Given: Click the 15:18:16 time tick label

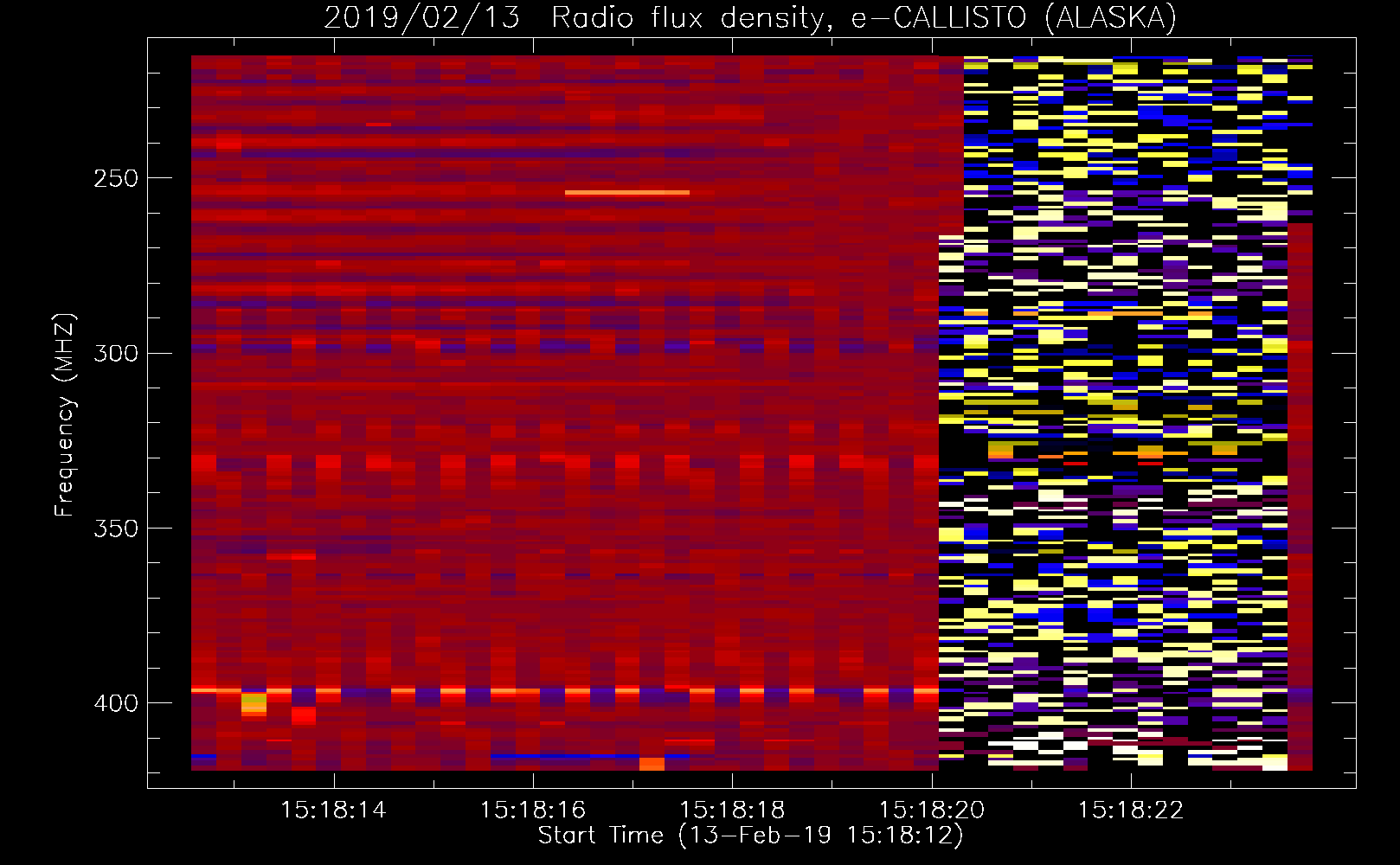Looking at the screenshot, I should pos(533,811).
